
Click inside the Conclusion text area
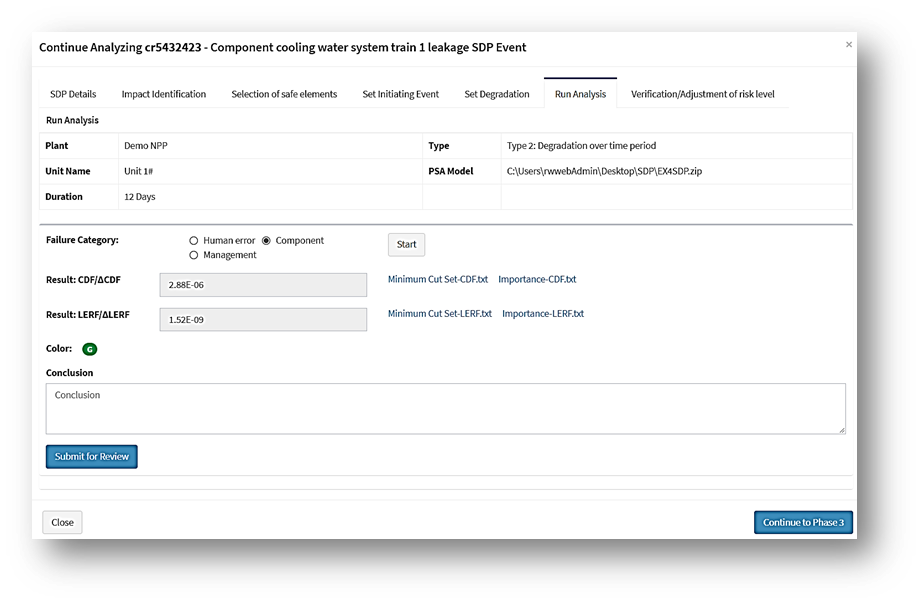[445, 409]
